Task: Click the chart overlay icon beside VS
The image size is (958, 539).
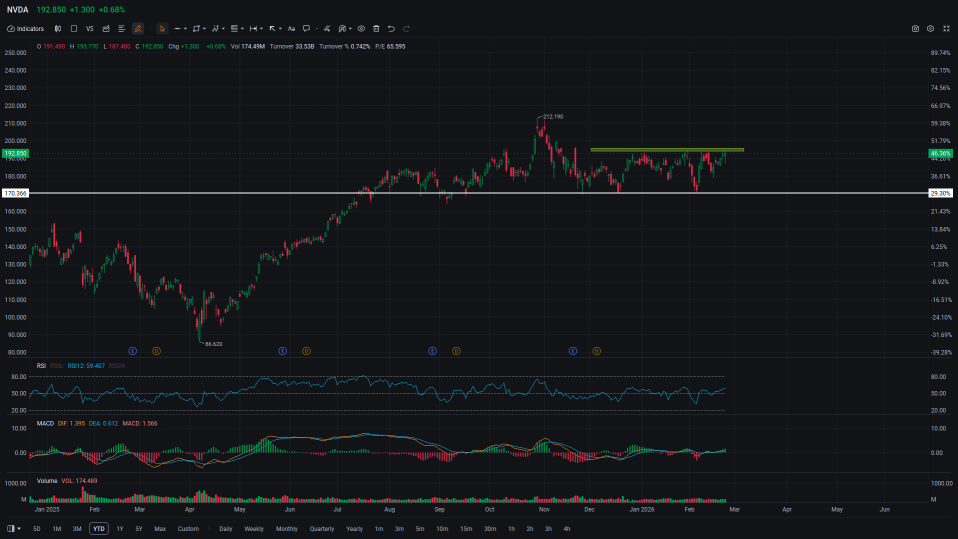Action: (x=106, y=29)
